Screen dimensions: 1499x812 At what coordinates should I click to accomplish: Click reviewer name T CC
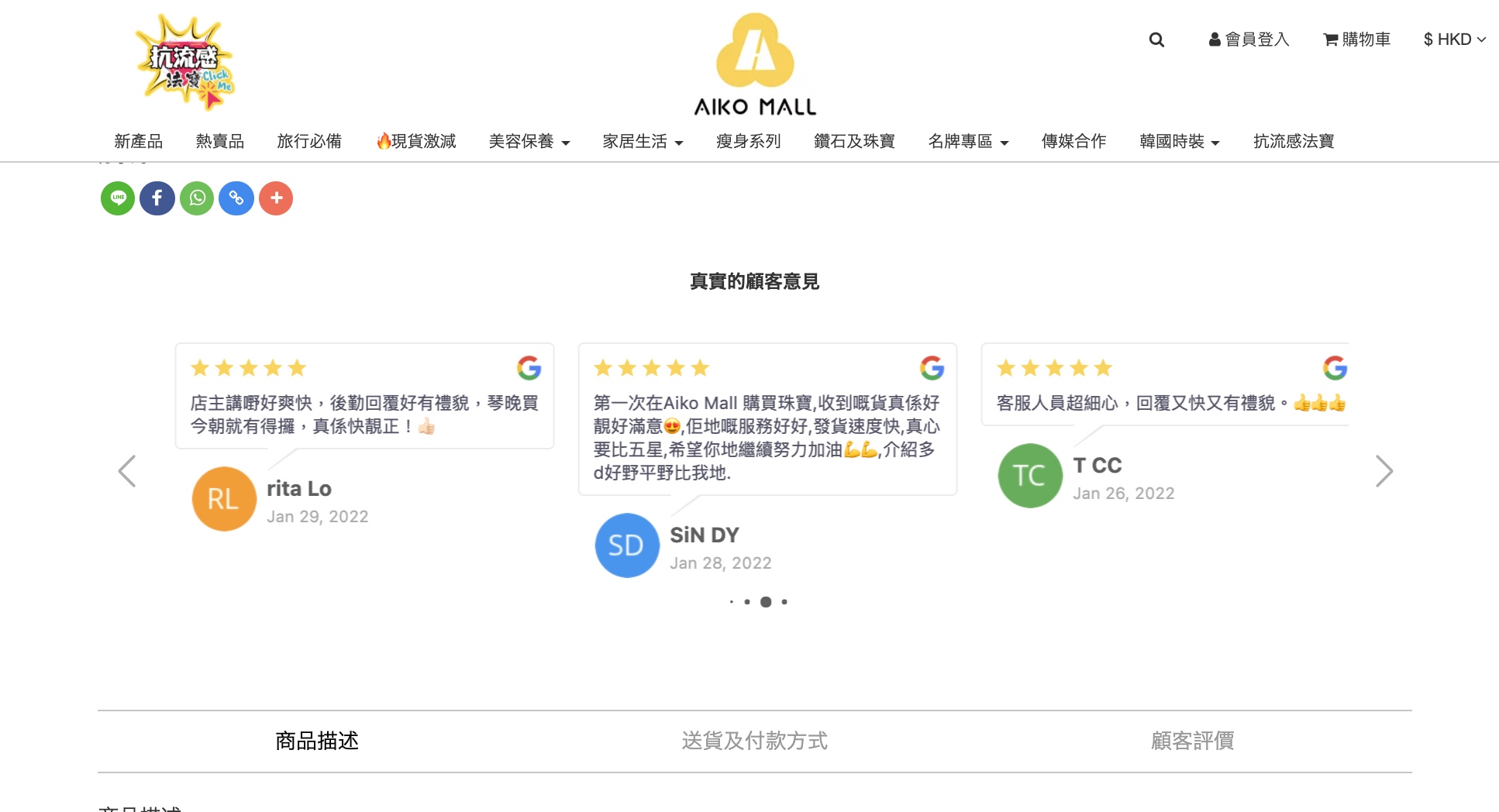pyautogui.click(x=1098, y=466)
